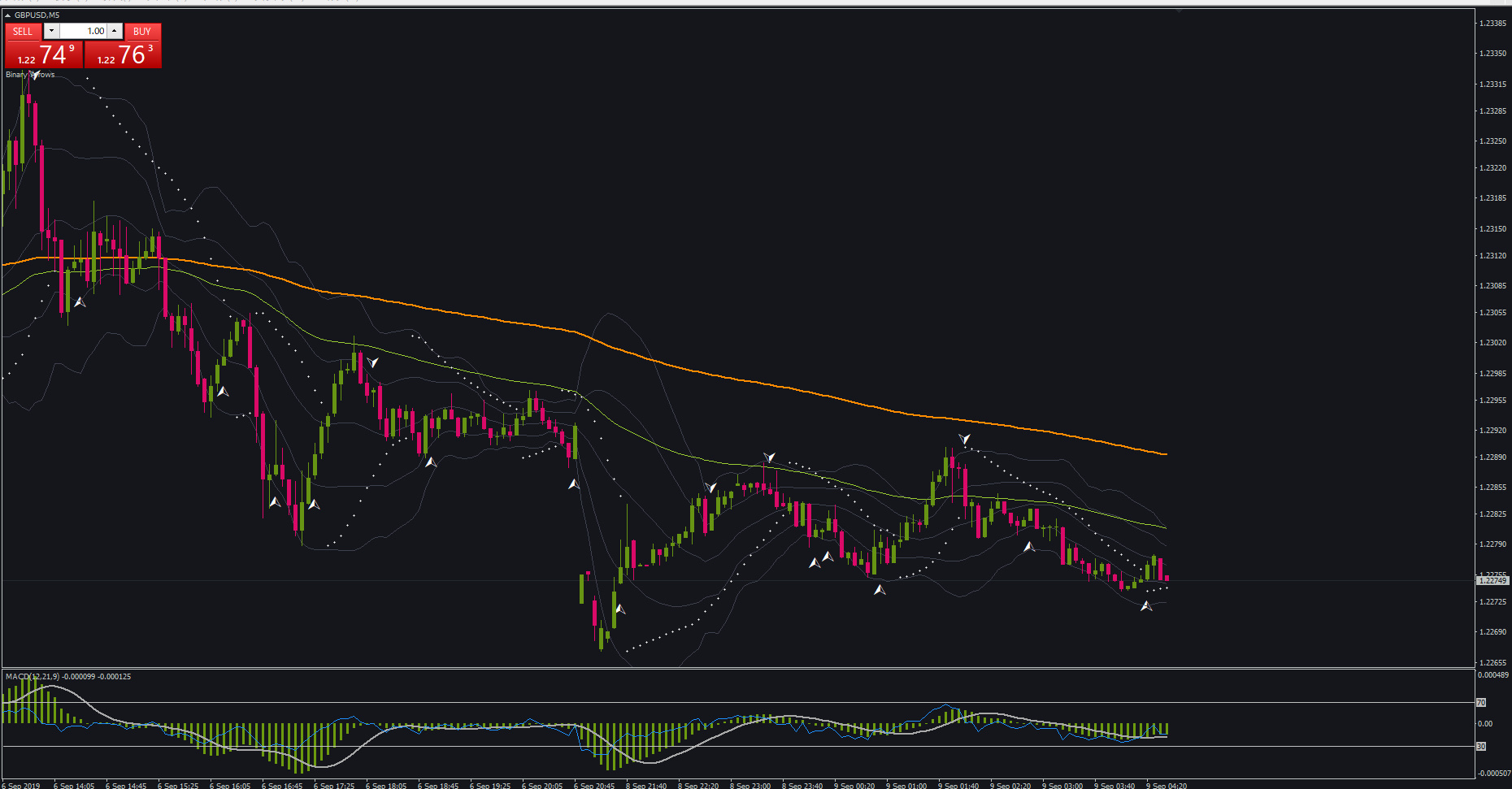
Task: Click the 1.23385 price scale value
Action: 1492,24
